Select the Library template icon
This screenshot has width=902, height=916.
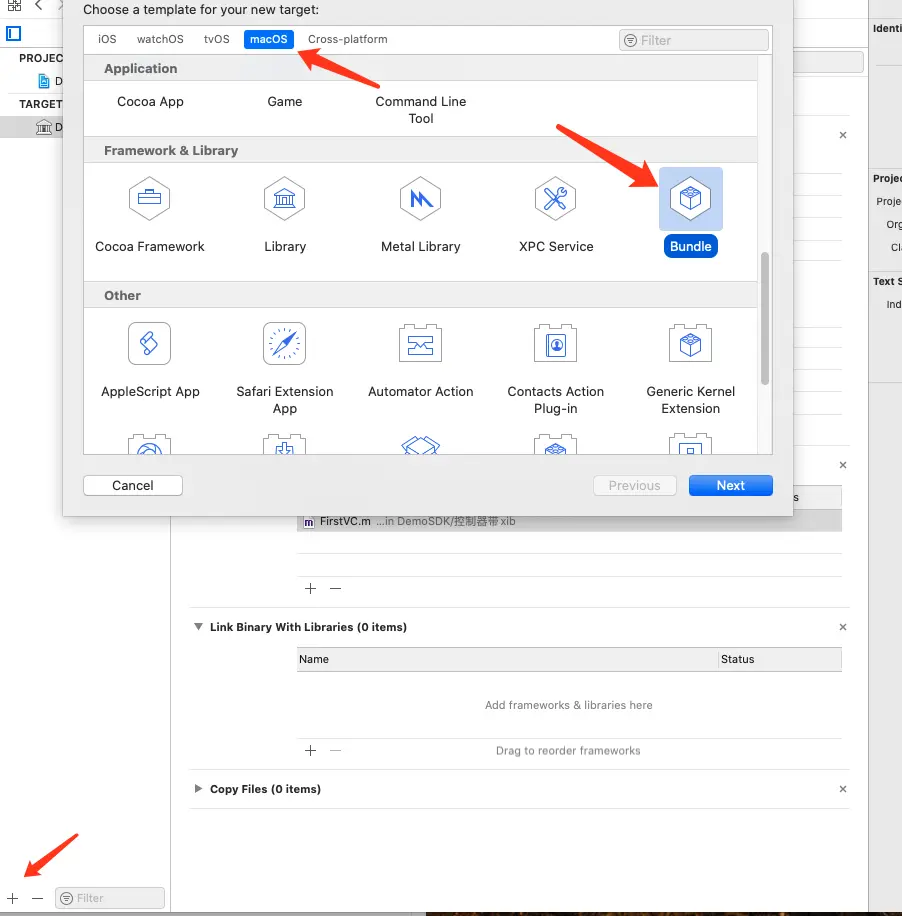click(x=285, y=199)
